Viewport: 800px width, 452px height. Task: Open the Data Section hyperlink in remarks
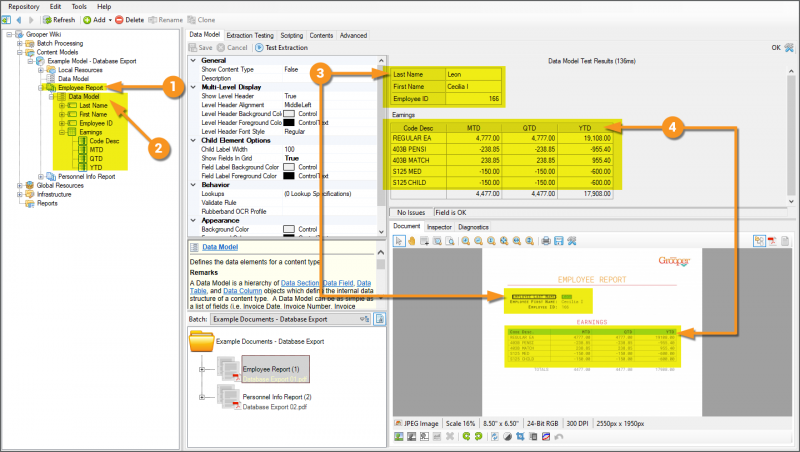299,283
